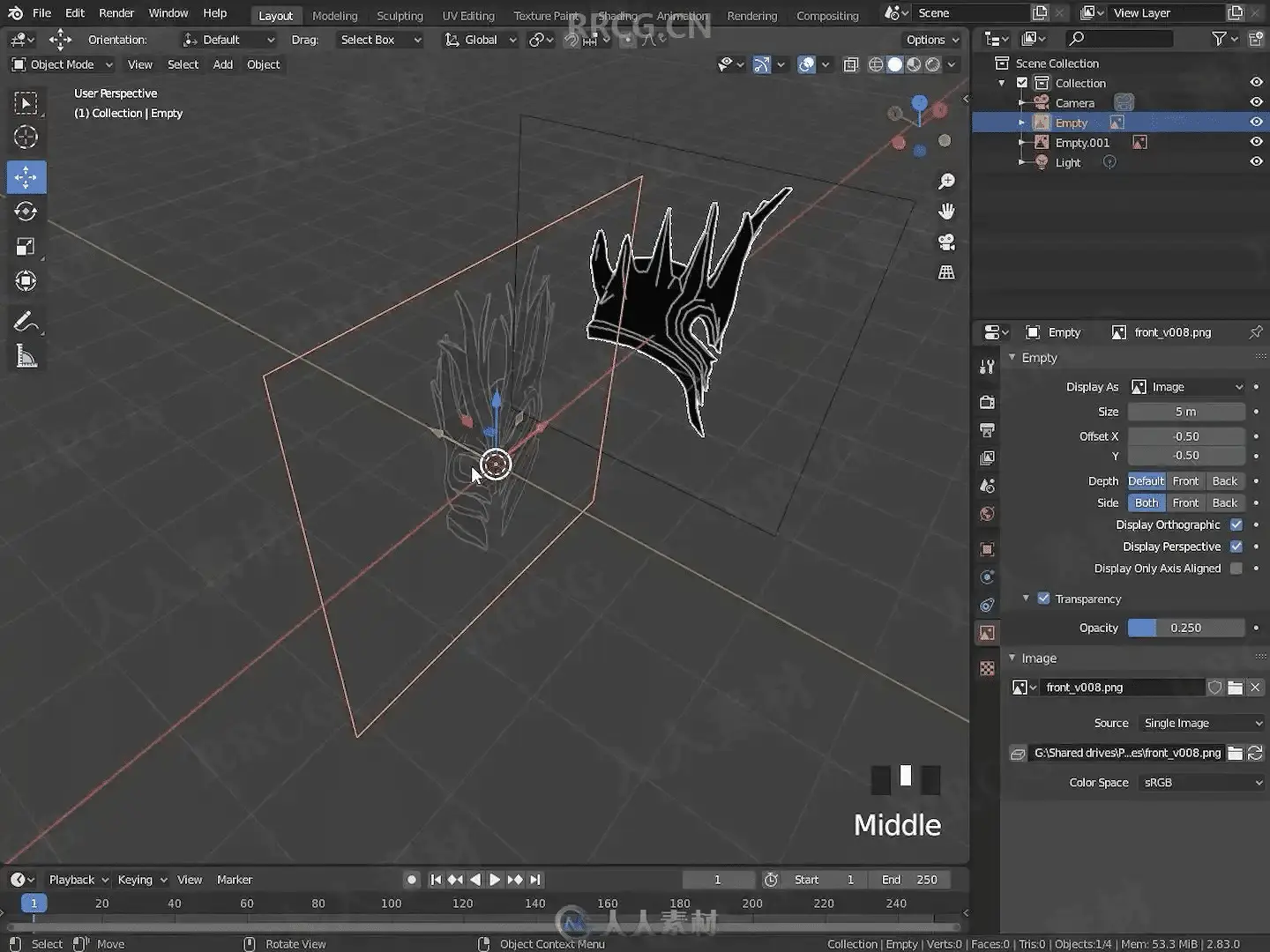1270x952 pixels.
Task: Enable Display Only Axis Aligned checkbox
Action: pyautogui.click(x=1236, y=569)
